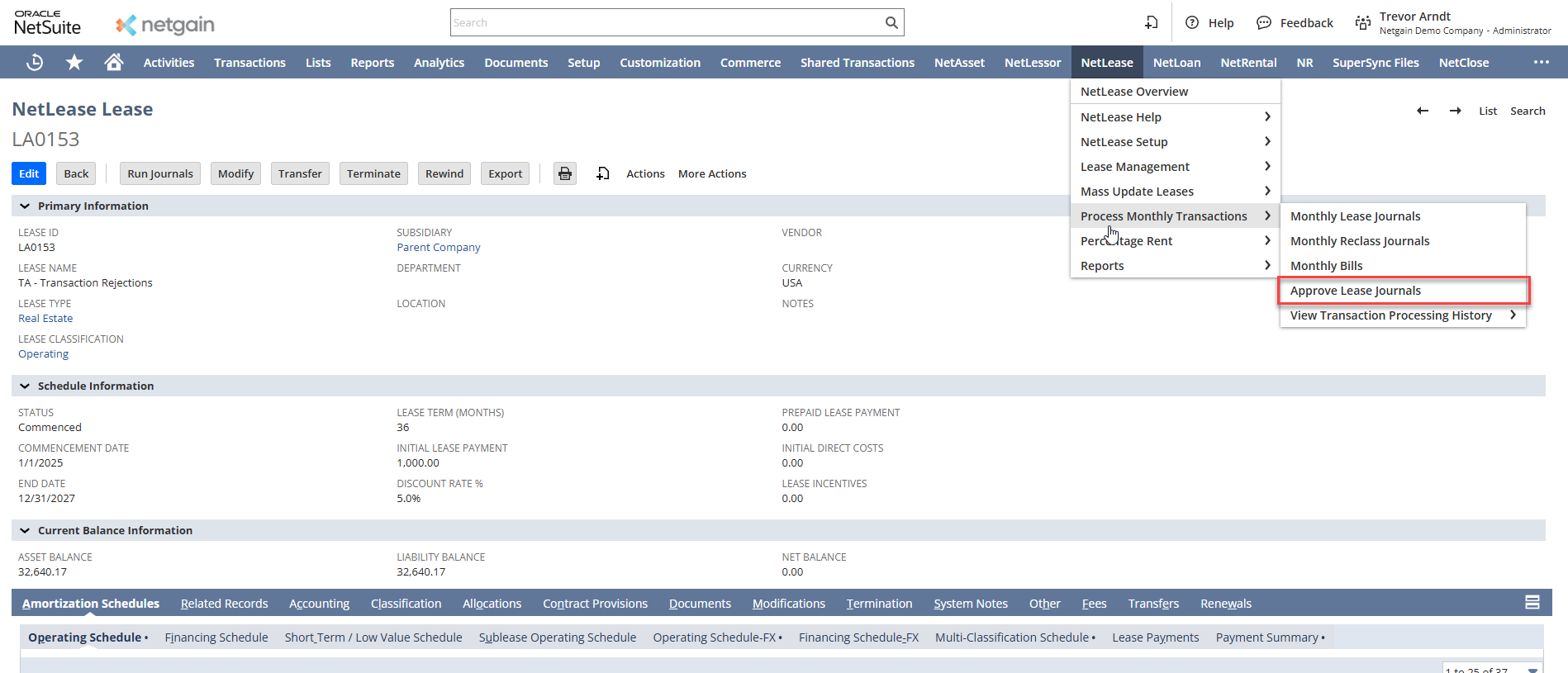This screenshot has height=673, width=1568.
Task: Click the Transfer button
Action: 300,173
